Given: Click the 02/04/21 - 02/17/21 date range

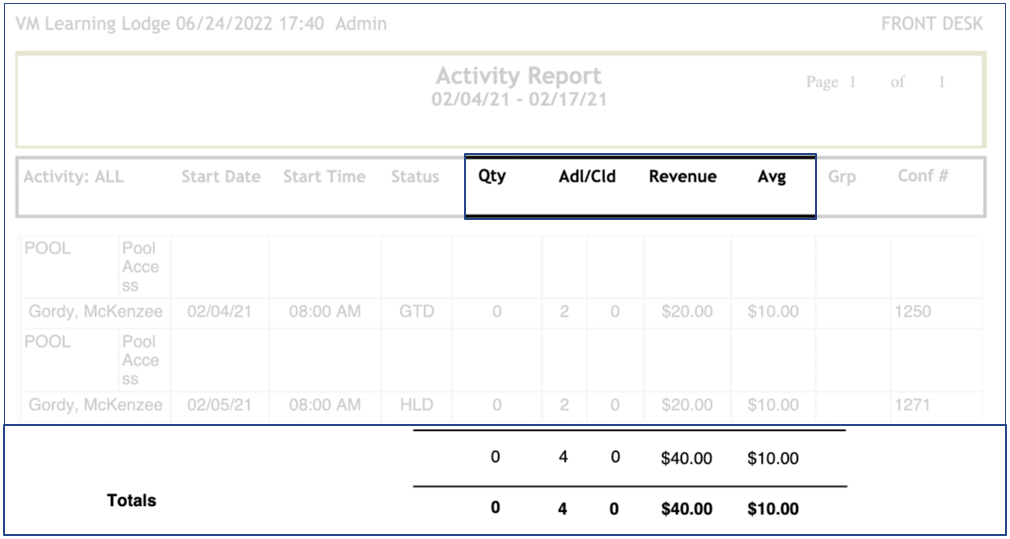Looking at the screenshot, I should [518, 100].
